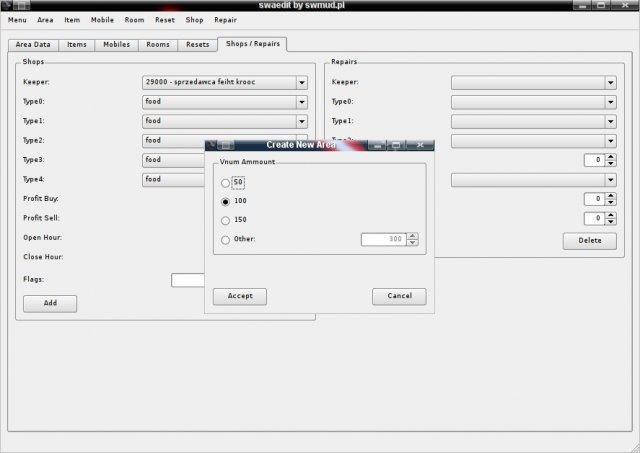
Task: Switch to the Resets tab
Action: 198,44
